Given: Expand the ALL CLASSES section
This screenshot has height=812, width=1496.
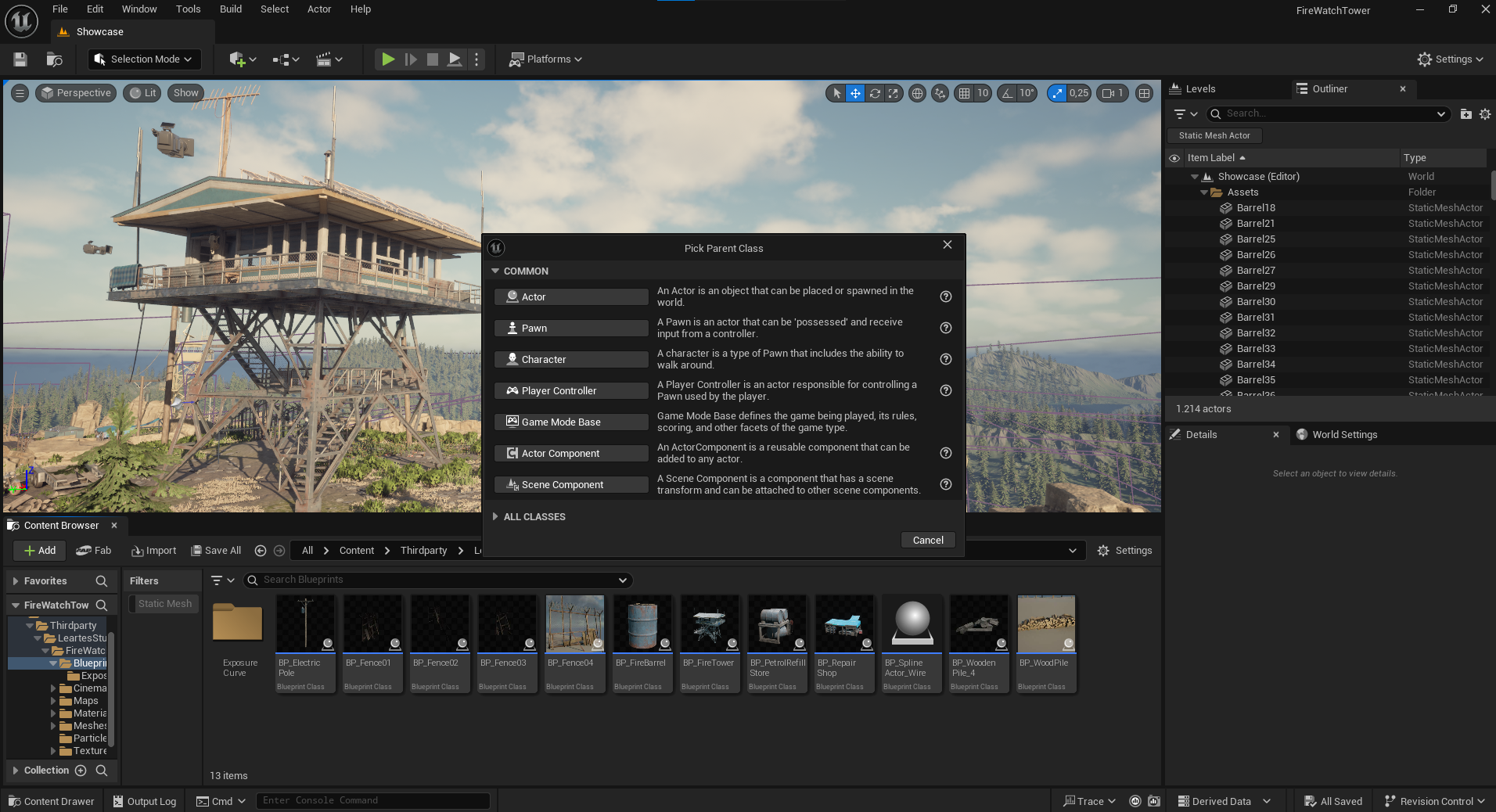Looking at the screenshot, I should pos(534,517).
